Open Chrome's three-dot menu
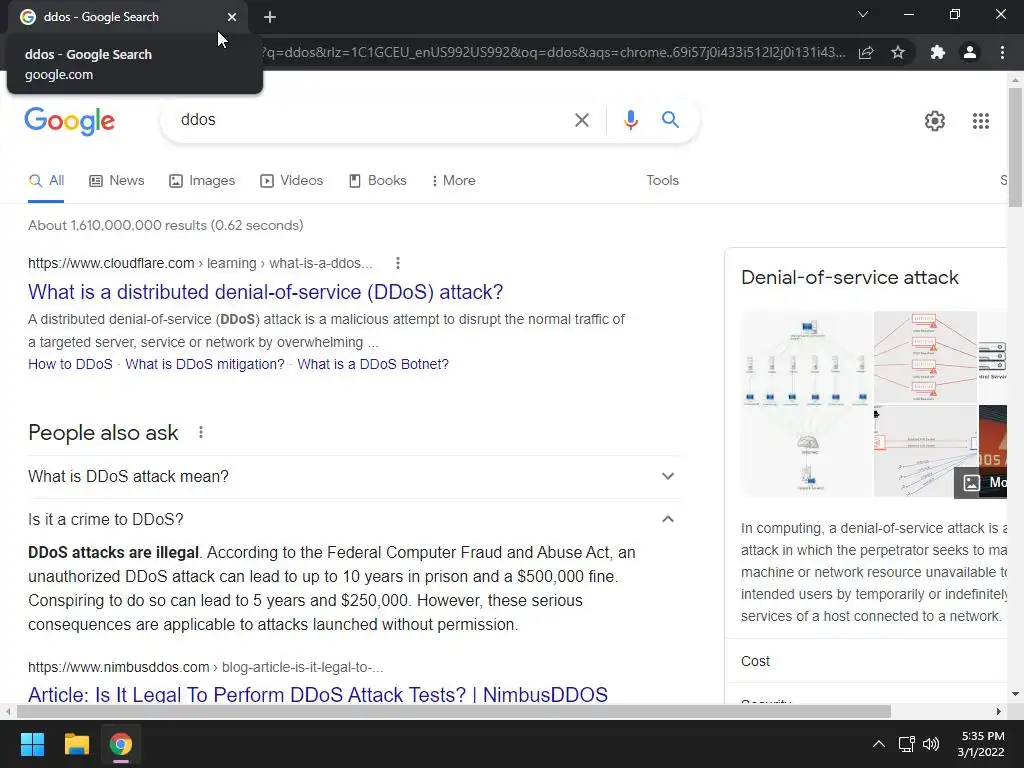Viewport: 1024px width, 768px height. (x=1002, y=52)
